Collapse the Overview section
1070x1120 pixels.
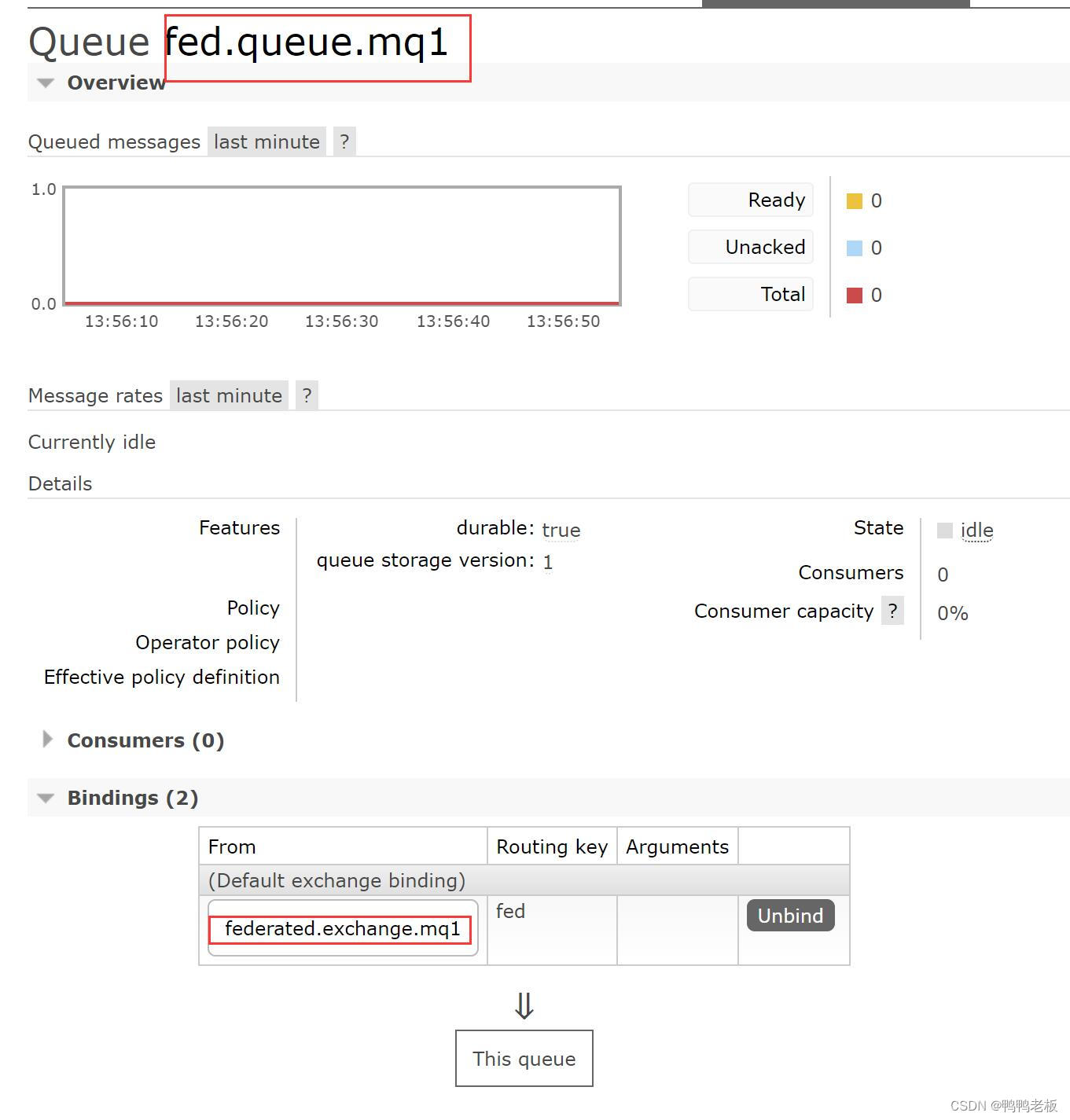click(x=116, y=83)
